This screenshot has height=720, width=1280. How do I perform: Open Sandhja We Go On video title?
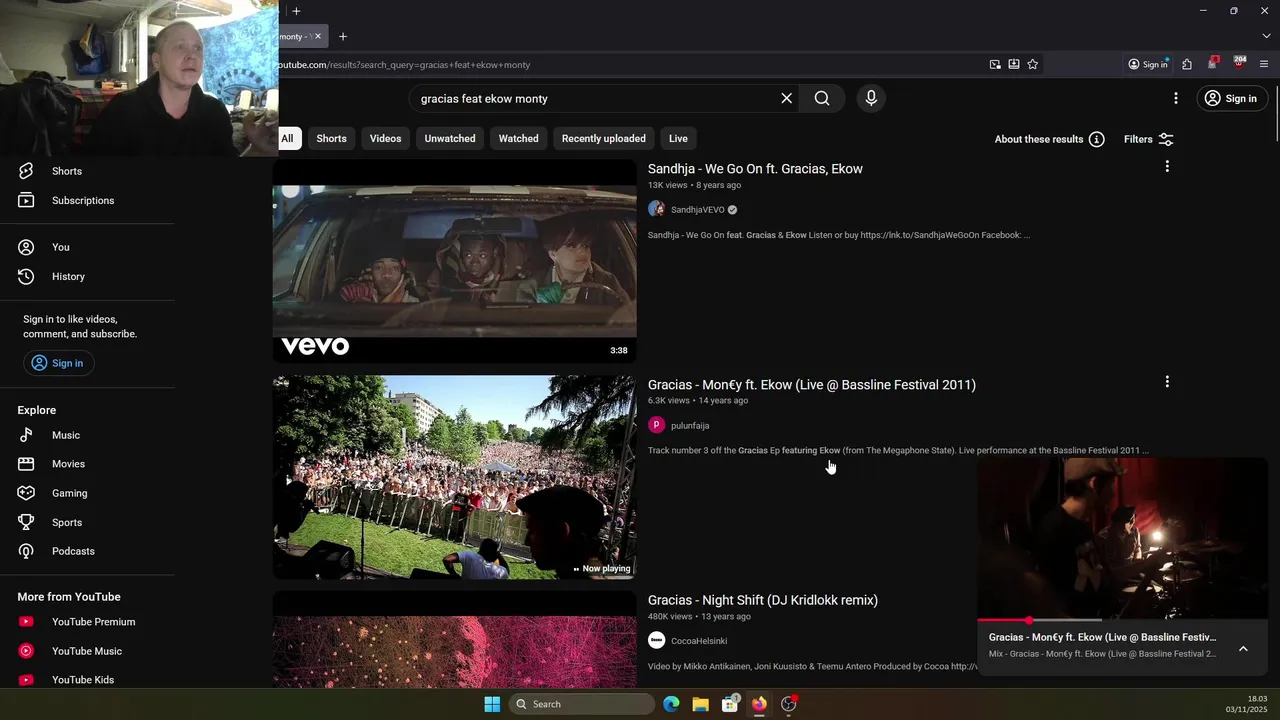click(755, 169)
